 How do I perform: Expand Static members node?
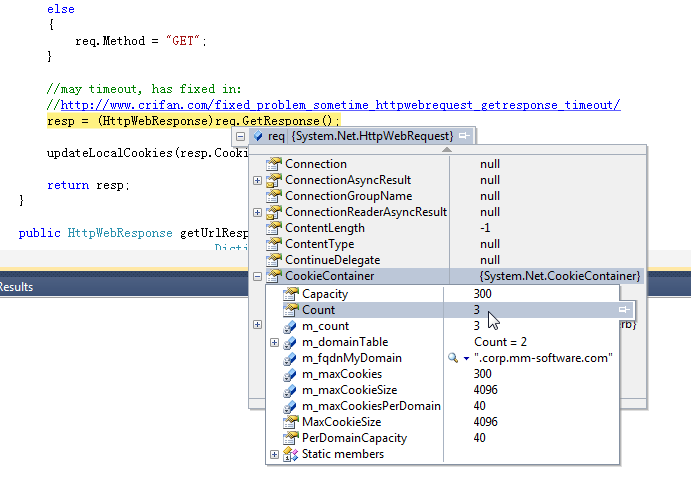(274, 454)
